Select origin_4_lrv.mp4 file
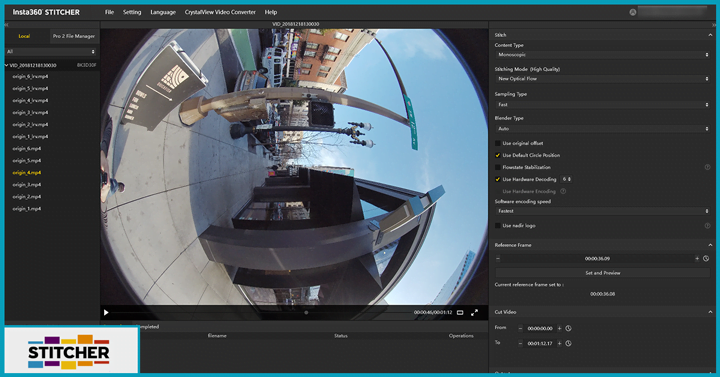This screenshot has width=720, height=377. coord(30,100)
